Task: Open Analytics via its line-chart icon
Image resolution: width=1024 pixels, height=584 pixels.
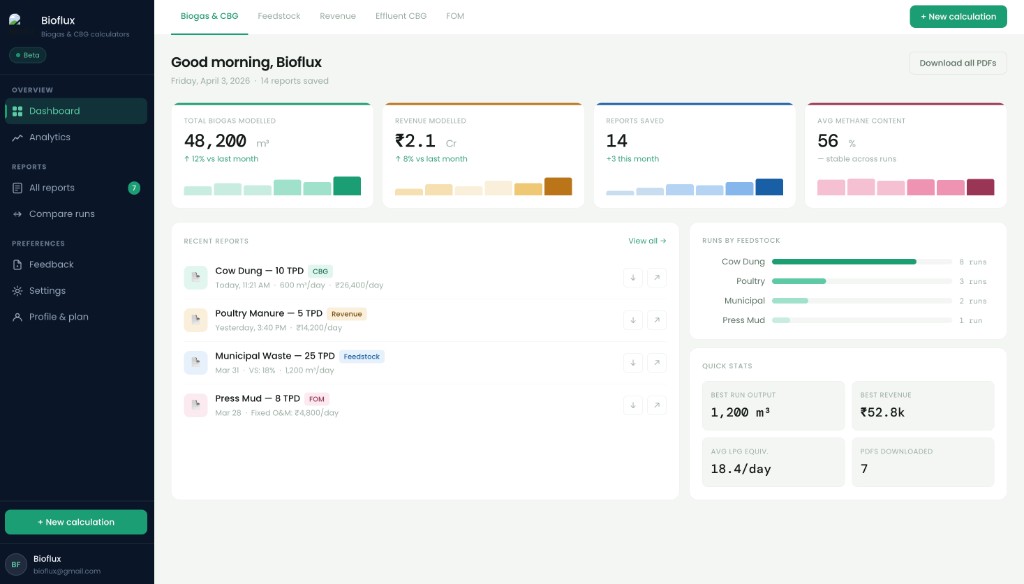Action: (19, 137)
